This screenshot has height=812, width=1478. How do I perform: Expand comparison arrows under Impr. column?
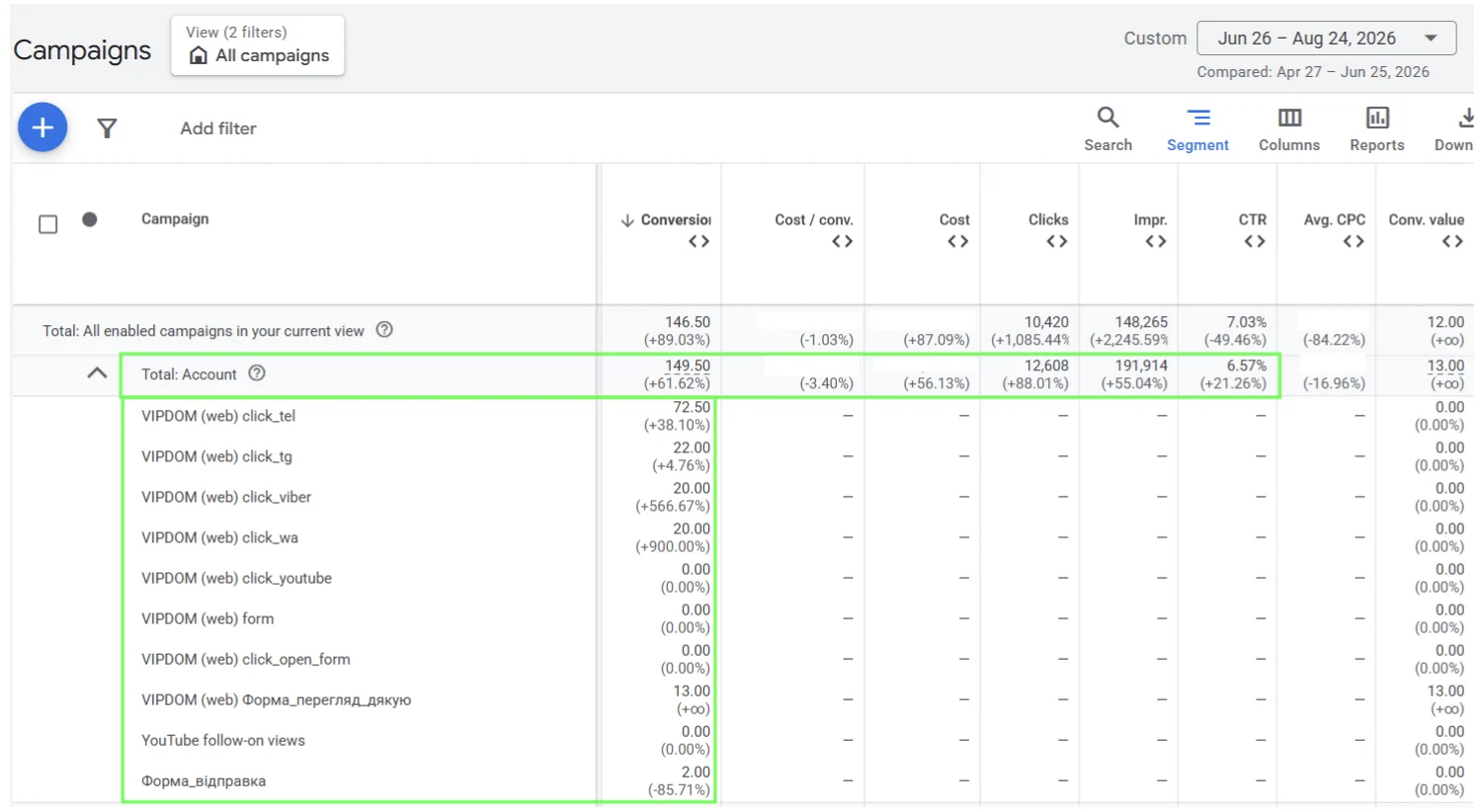(x=1156, y=241)
